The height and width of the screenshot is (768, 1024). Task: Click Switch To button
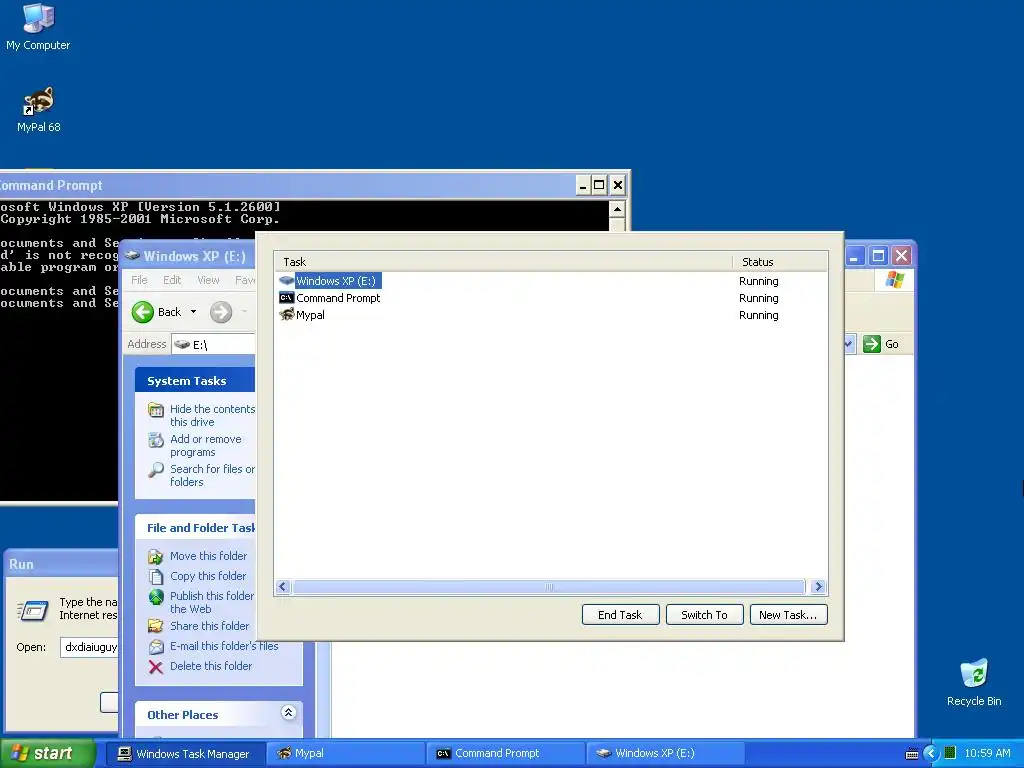(704, 615)
